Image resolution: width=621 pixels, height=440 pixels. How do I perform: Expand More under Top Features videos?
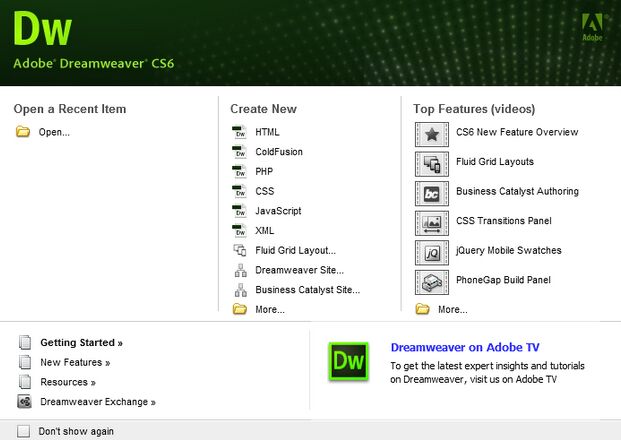(x=452, y=309)
